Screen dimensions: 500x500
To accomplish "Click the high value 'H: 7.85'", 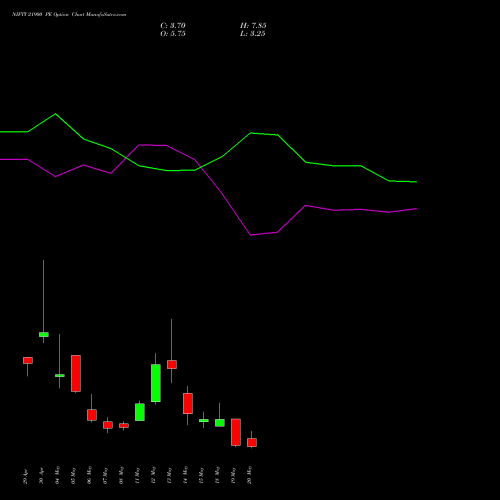I will [x=253, y=26].
